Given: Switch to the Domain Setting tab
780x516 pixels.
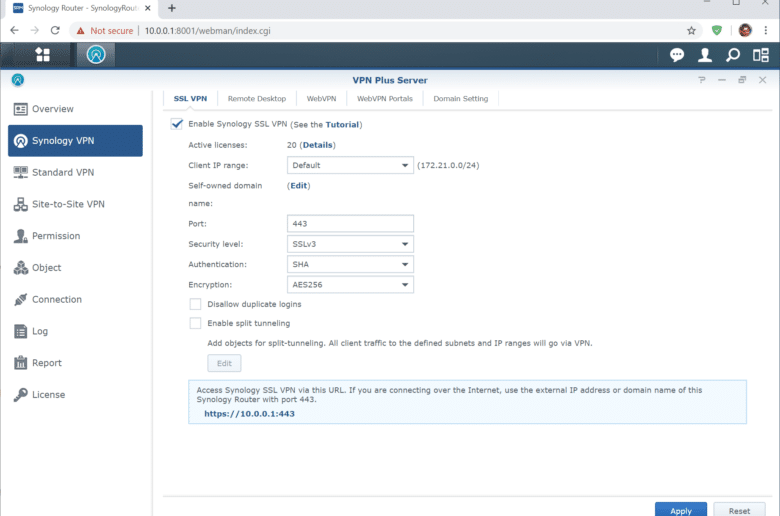Looking at the screenshot, I should [x=461, y=99].
